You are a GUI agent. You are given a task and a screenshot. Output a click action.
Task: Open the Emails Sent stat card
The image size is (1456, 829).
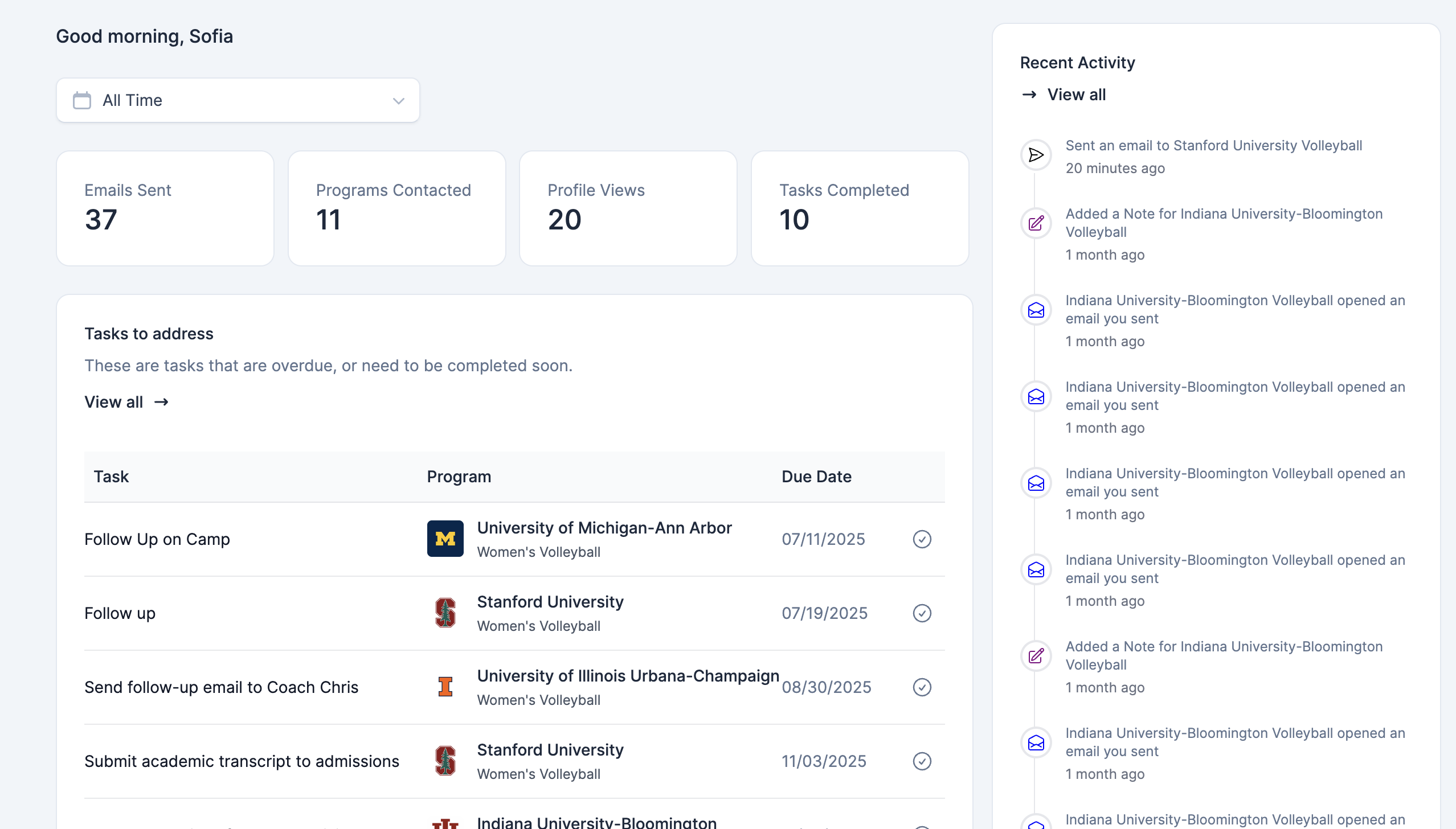pyautogui.click(x=165, y=208)
